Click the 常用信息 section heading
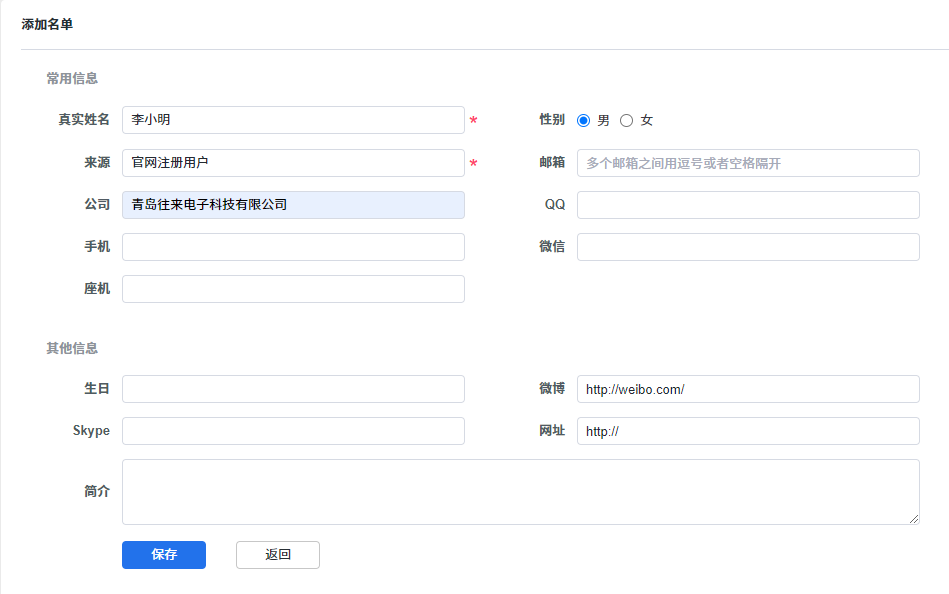The image size is (949, 594). point(72,78)
